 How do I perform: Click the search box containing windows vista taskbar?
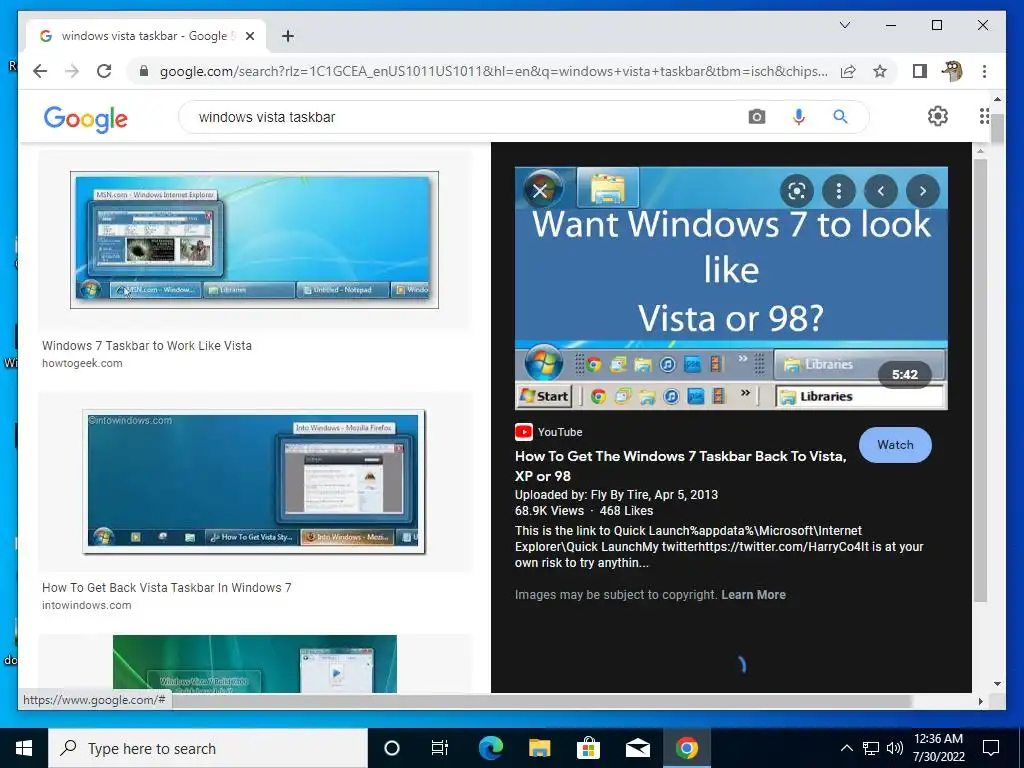464,117
